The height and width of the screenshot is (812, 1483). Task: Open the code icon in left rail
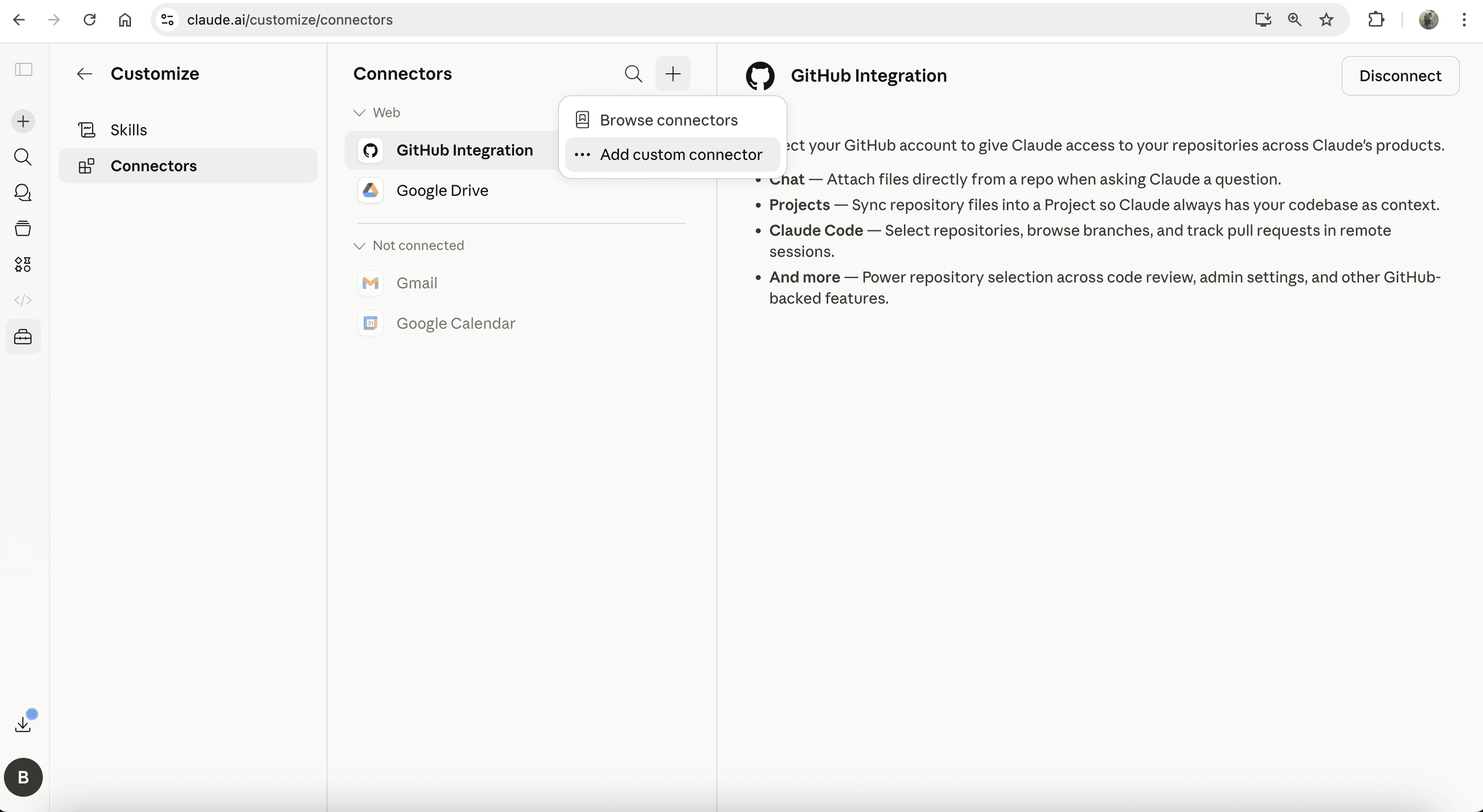coord(23,300)
